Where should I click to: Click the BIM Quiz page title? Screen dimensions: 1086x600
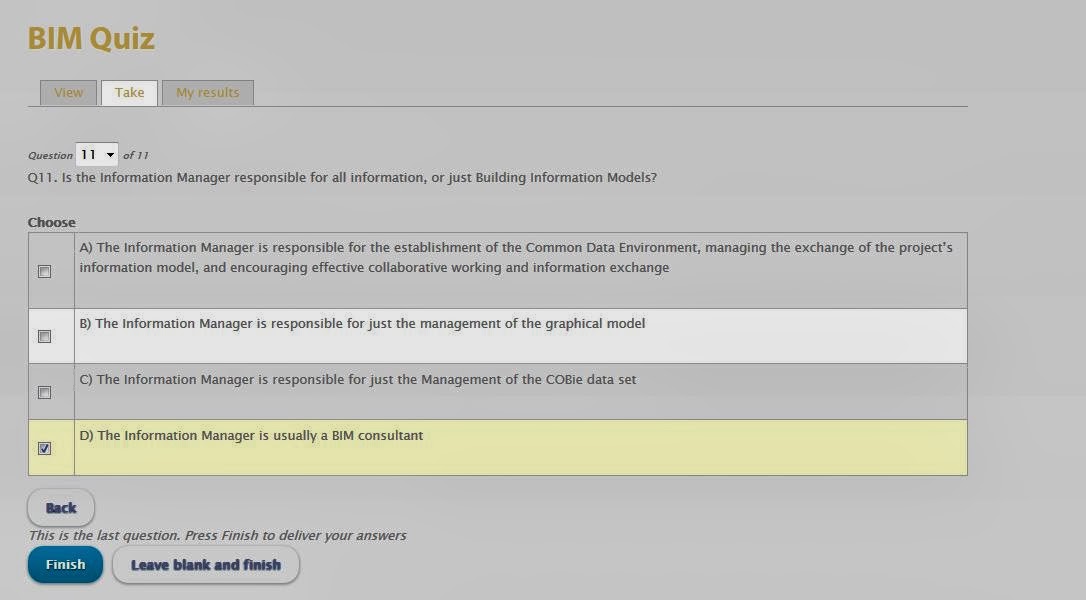pos(91,39)
